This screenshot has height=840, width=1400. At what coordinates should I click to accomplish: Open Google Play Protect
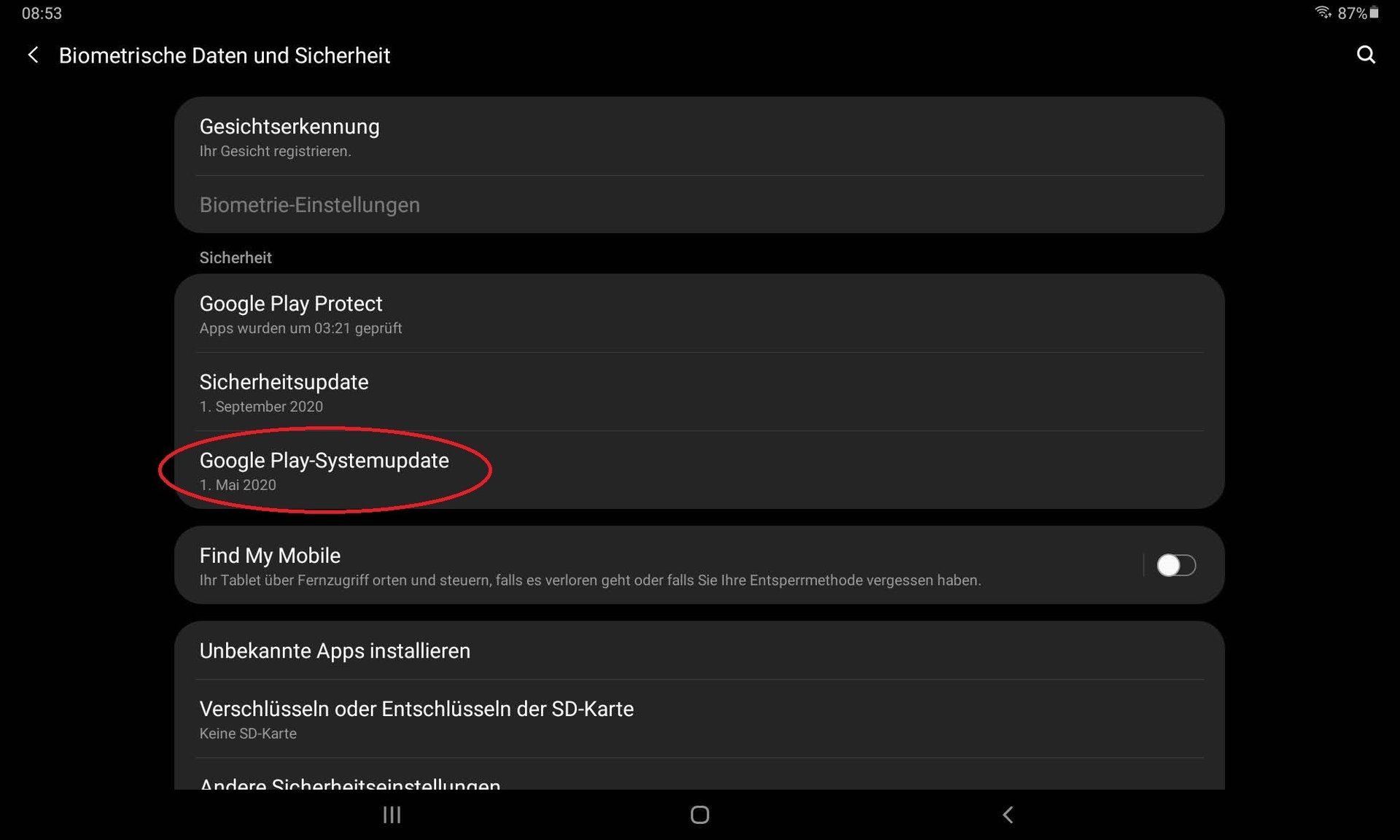pyautogui.click(x=699, y=314)
